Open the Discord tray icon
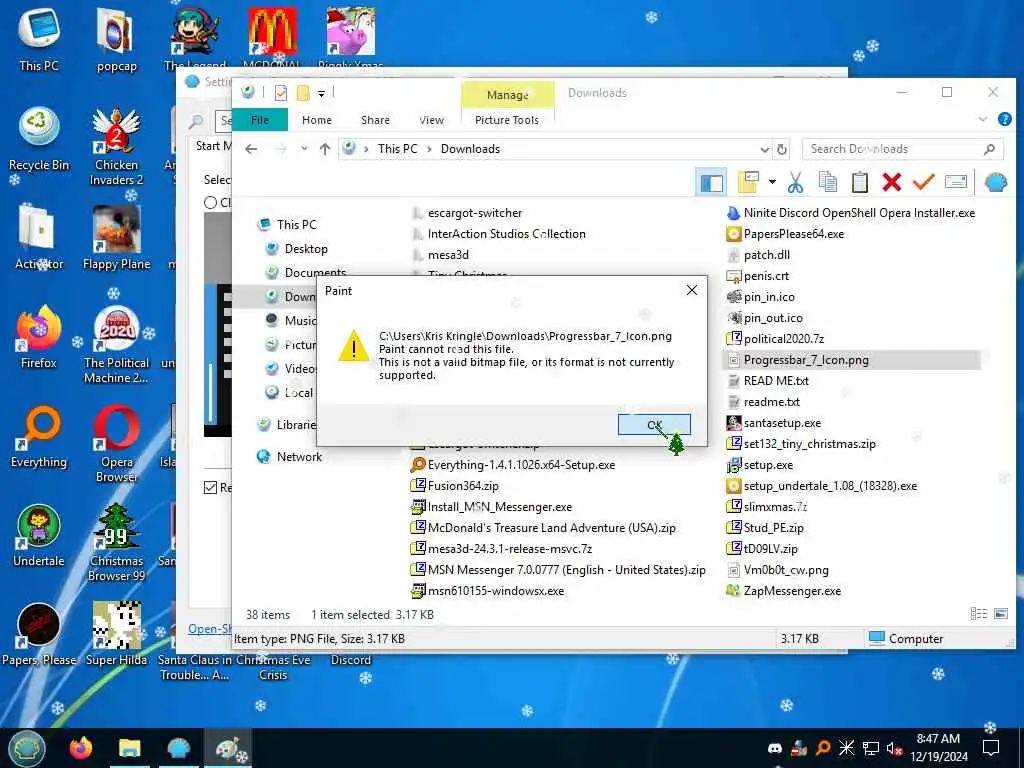 point(775,748)
